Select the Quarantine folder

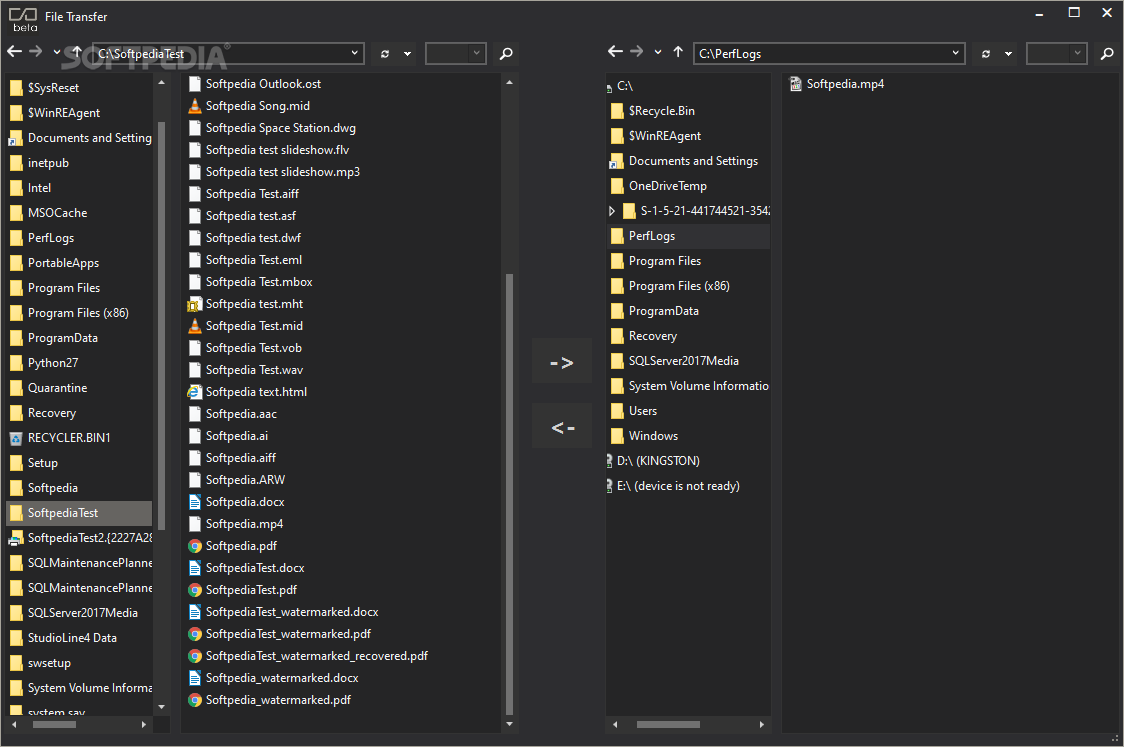(x=48, y=388)
